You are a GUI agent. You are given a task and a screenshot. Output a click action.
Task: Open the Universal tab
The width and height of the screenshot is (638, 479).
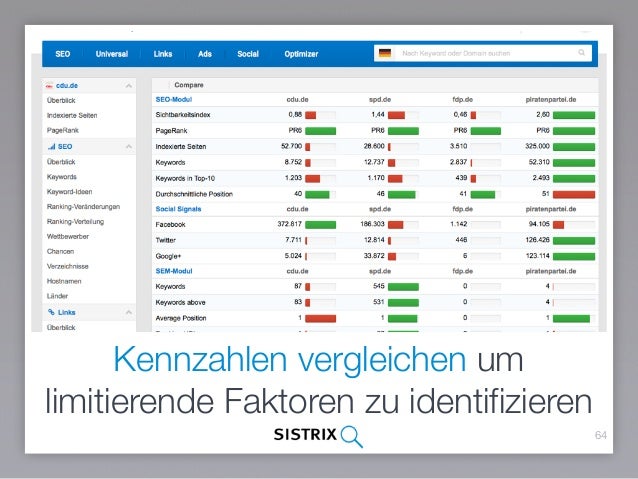pos(112,54)
